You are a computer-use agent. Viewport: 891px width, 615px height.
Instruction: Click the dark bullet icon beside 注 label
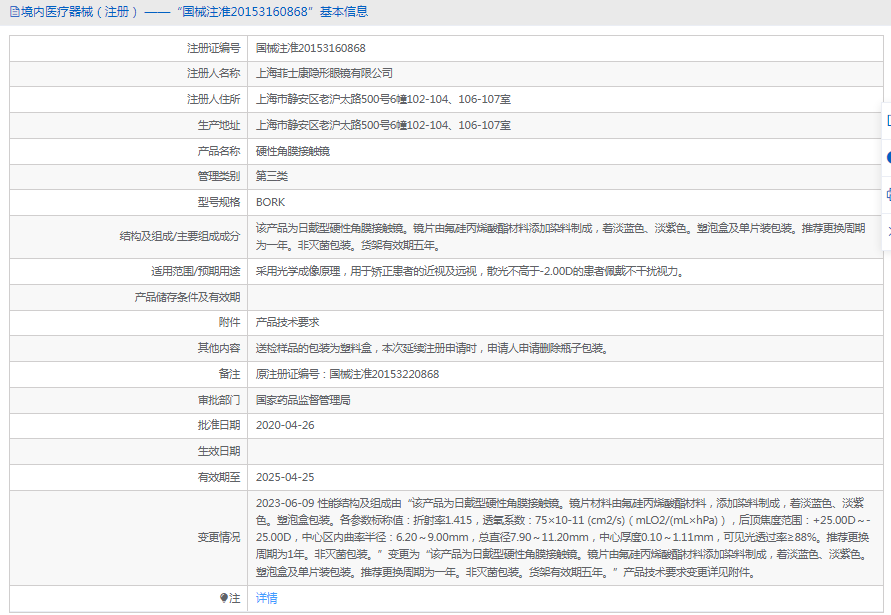[x=223, y=598]
